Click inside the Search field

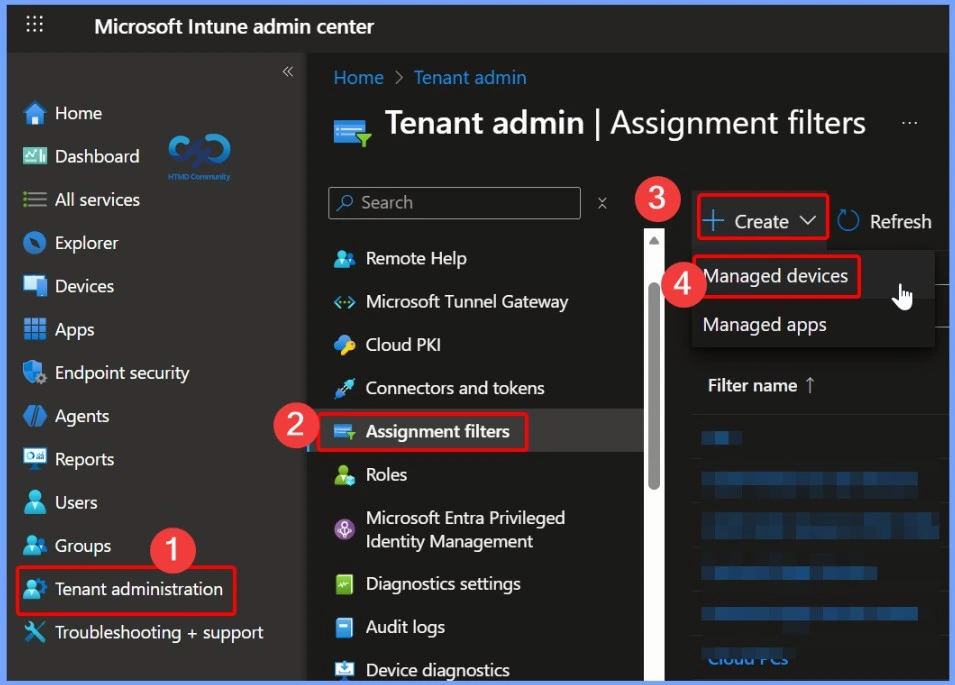coord(454,203)
